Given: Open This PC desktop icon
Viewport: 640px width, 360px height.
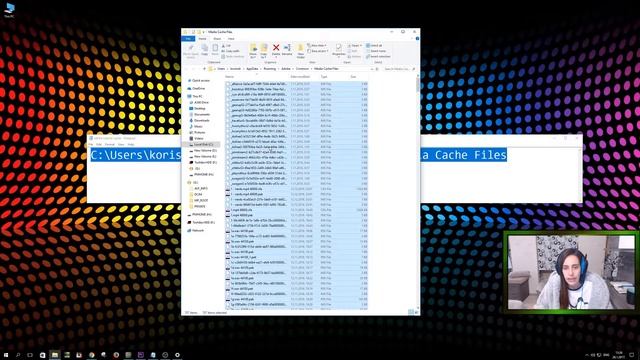Looking at the screenshot, I should (9, 10).
